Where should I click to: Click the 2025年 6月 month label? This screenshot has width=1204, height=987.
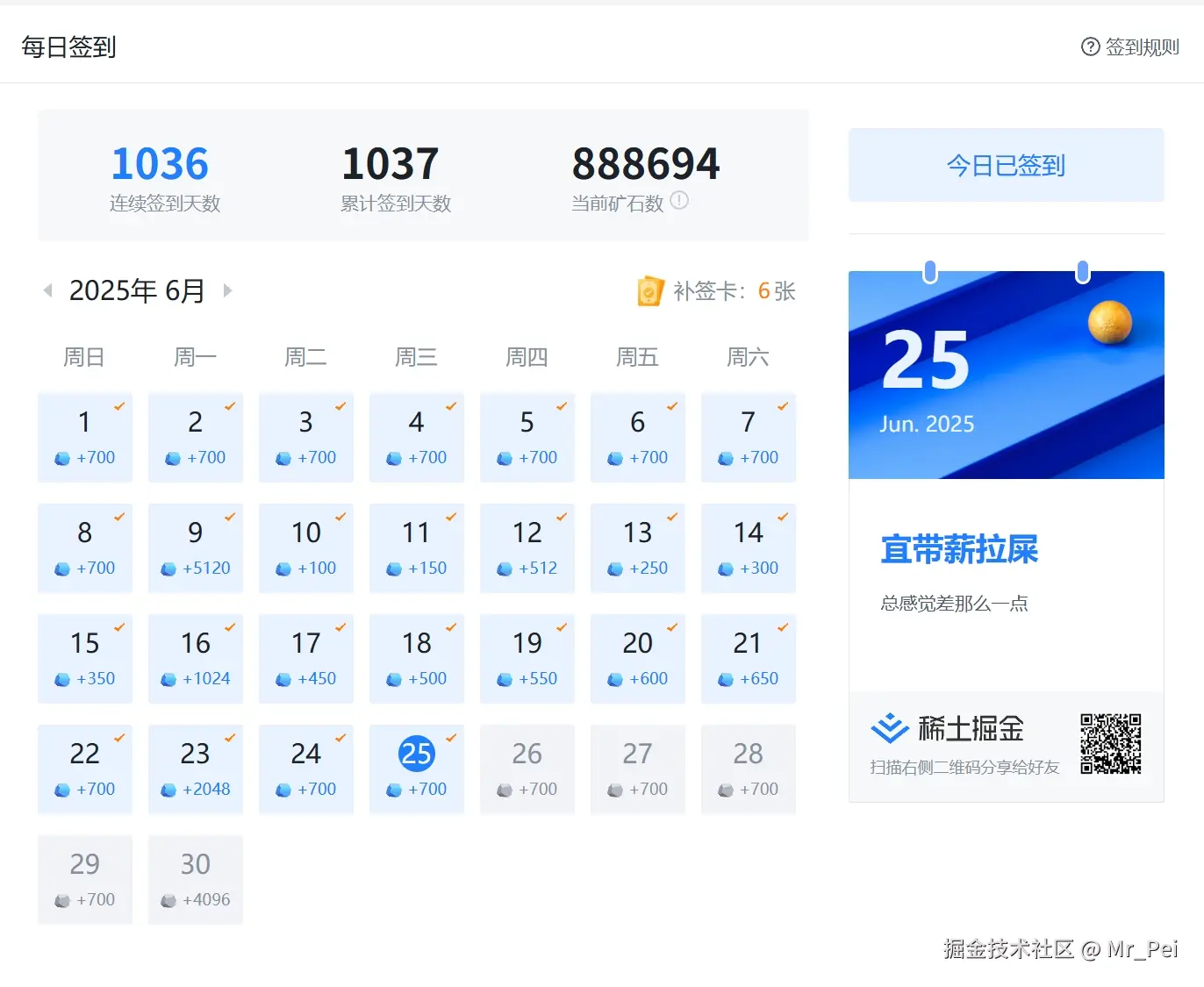[x=137, y=290]
